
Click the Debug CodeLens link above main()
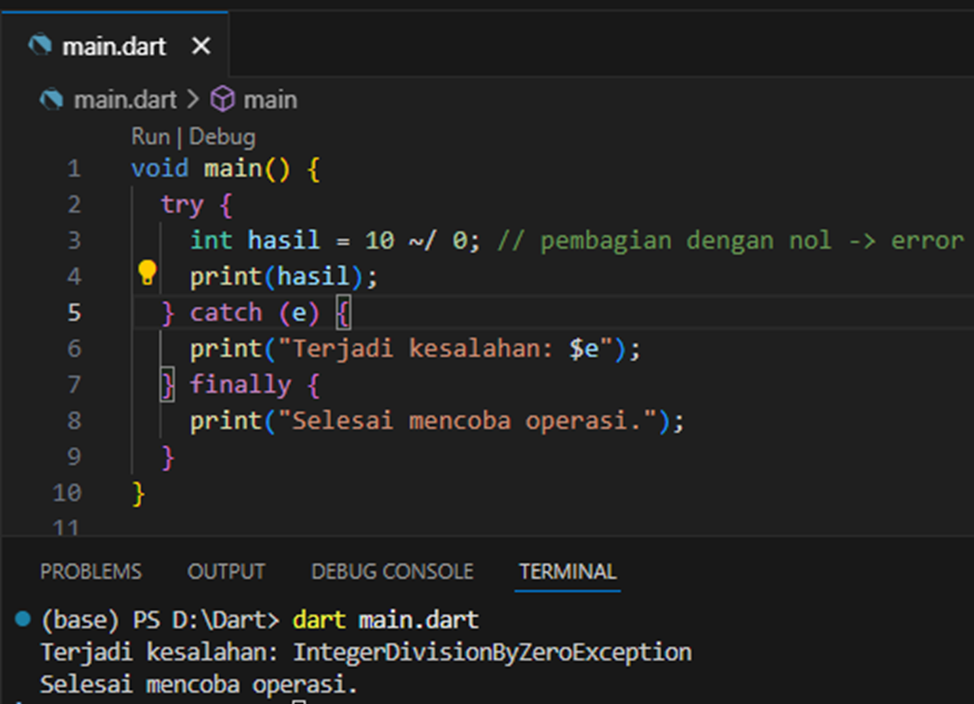[222, 136]
